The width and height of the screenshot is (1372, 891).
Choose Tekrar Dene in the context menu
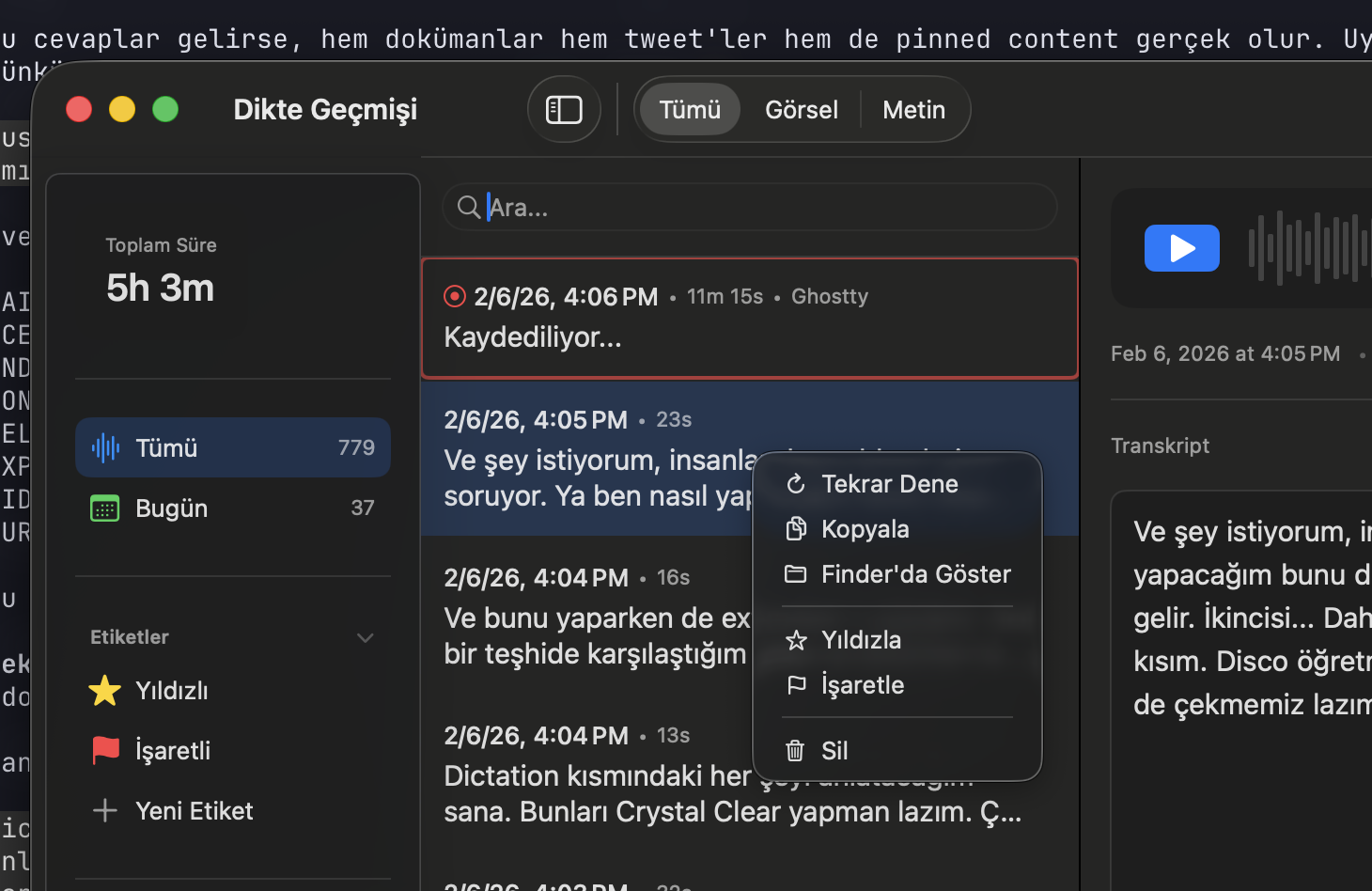point(889,483)
